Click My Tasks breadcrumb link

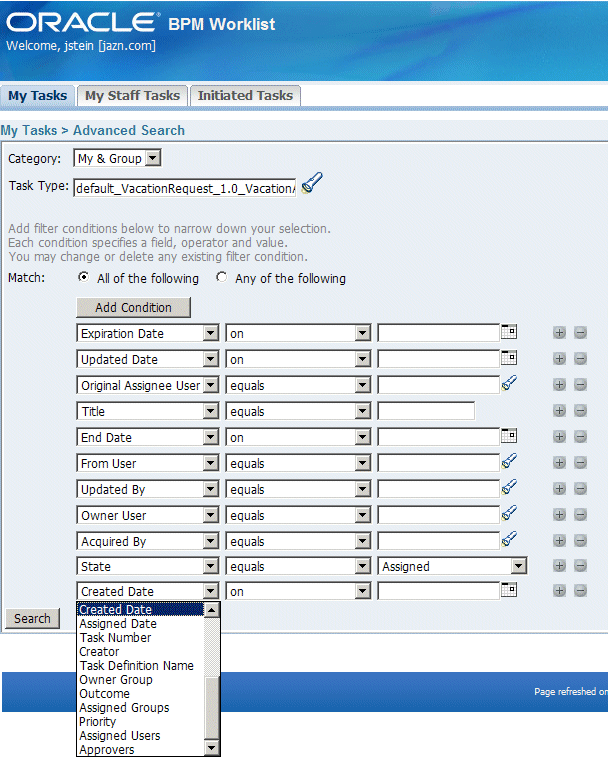click(x=29, y=131)
